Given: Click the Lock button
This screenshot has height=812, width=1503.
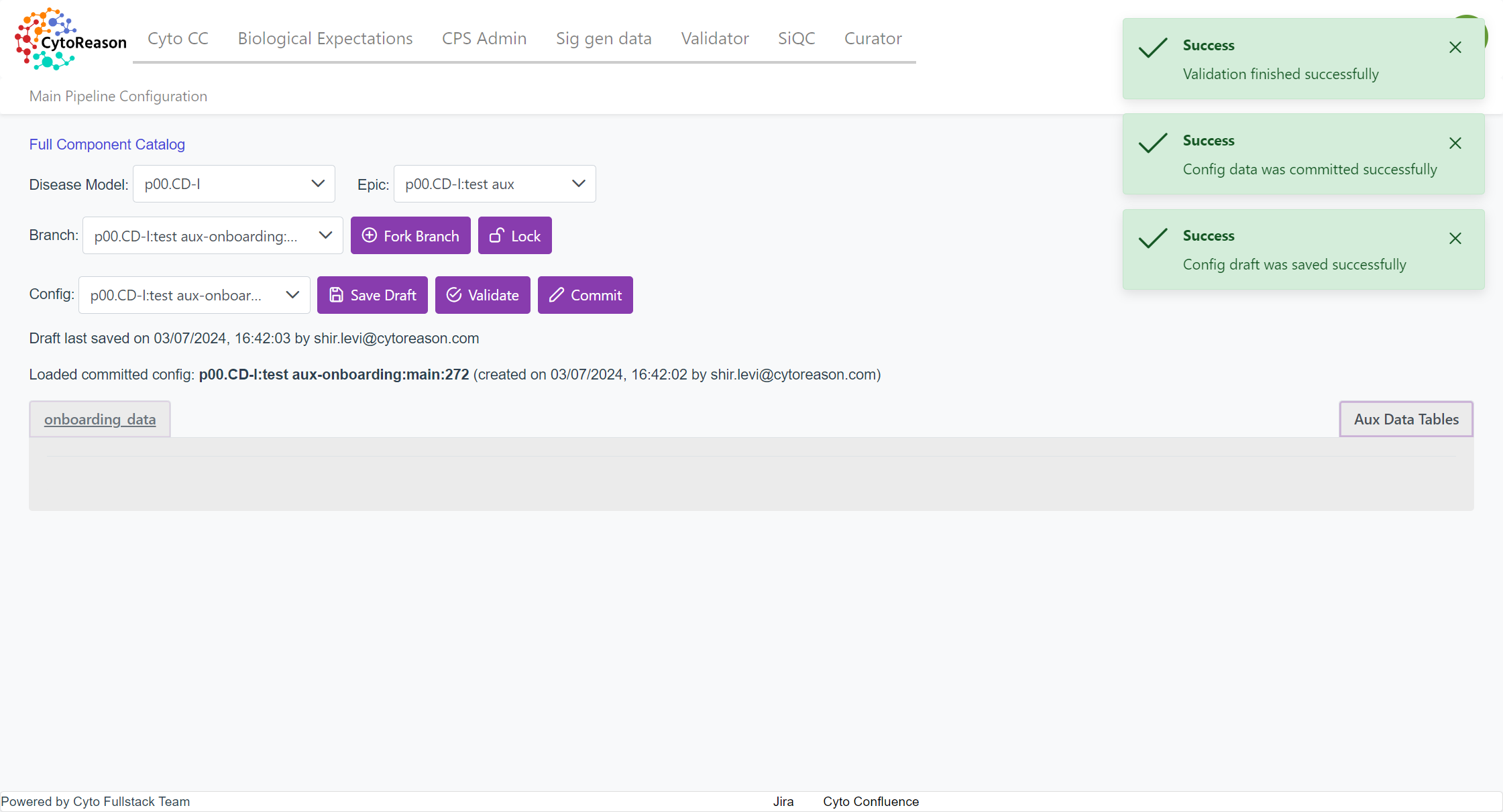Looking at the screenshot, I should coord(514,236).
